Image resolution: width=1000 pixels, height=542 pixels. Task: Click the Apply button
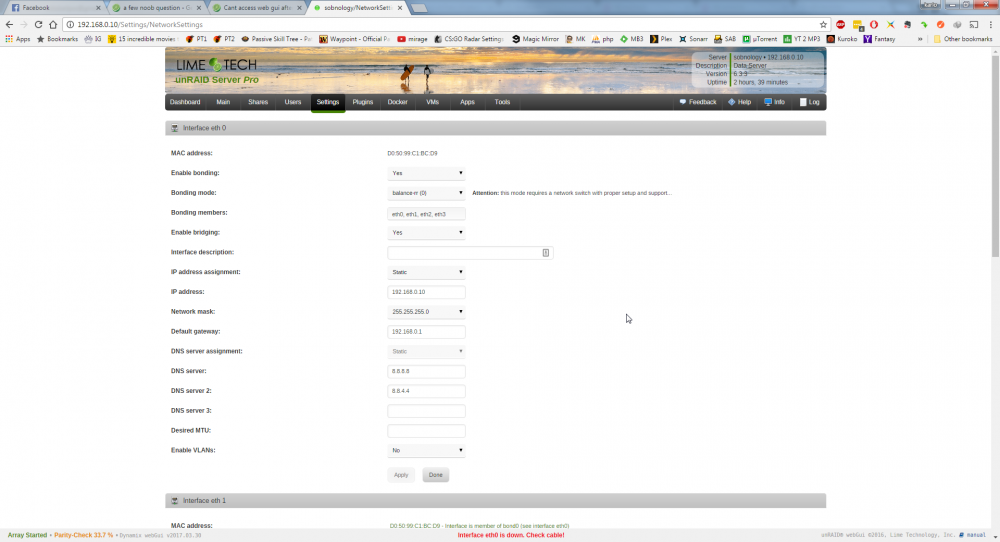click(x=401, y=475)
